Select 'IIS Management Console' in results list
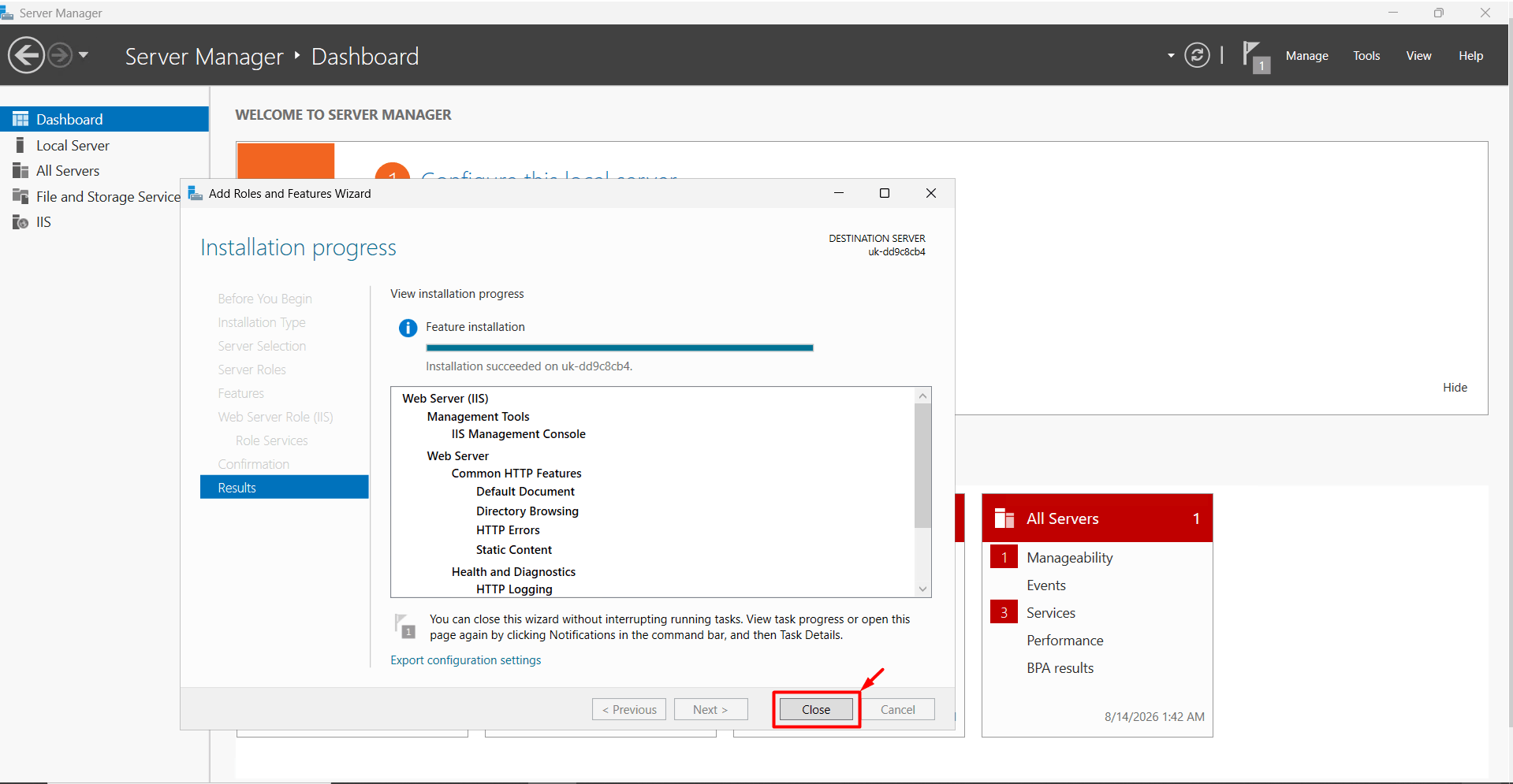The width and height of the screenshot is (1513, 784). coord(519,434)
